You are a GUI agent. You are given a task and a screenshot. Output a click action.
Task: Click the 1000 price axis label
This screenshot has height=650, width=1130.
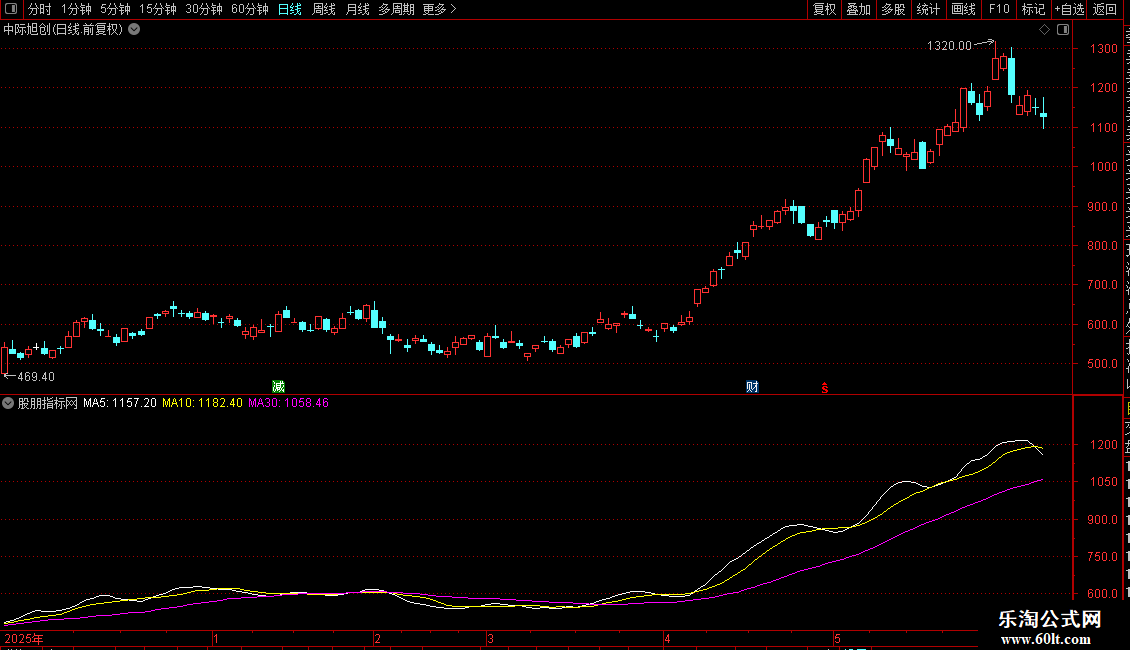(1103, 167)
